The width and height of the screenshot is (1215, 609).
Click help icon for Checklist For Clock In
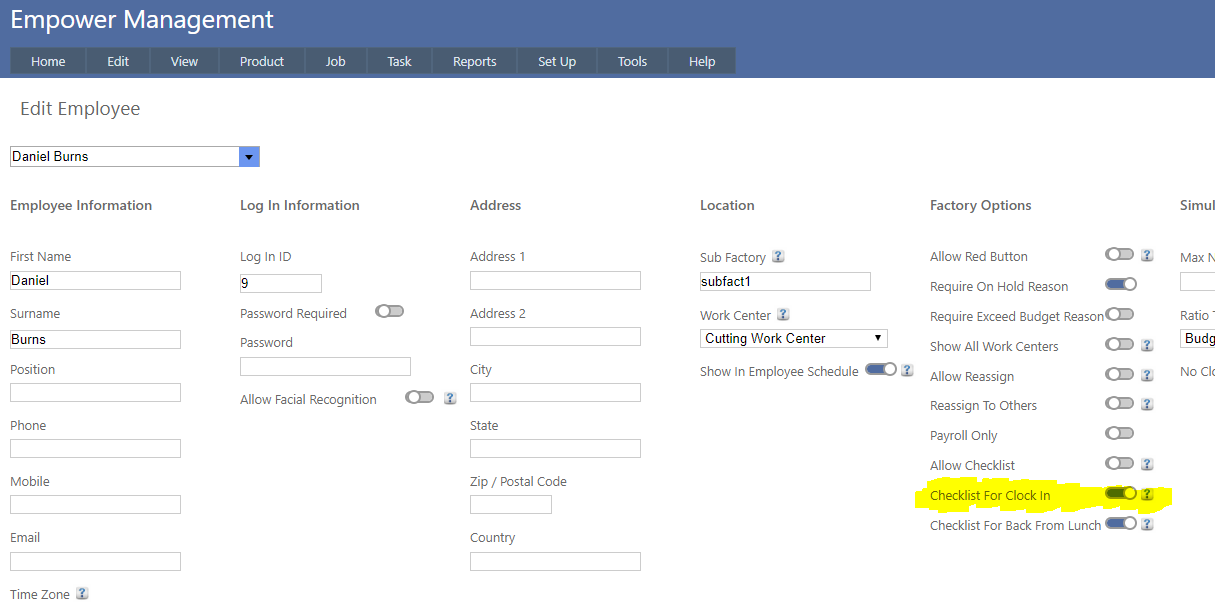pyautogui.click(x=1147, y=494)
